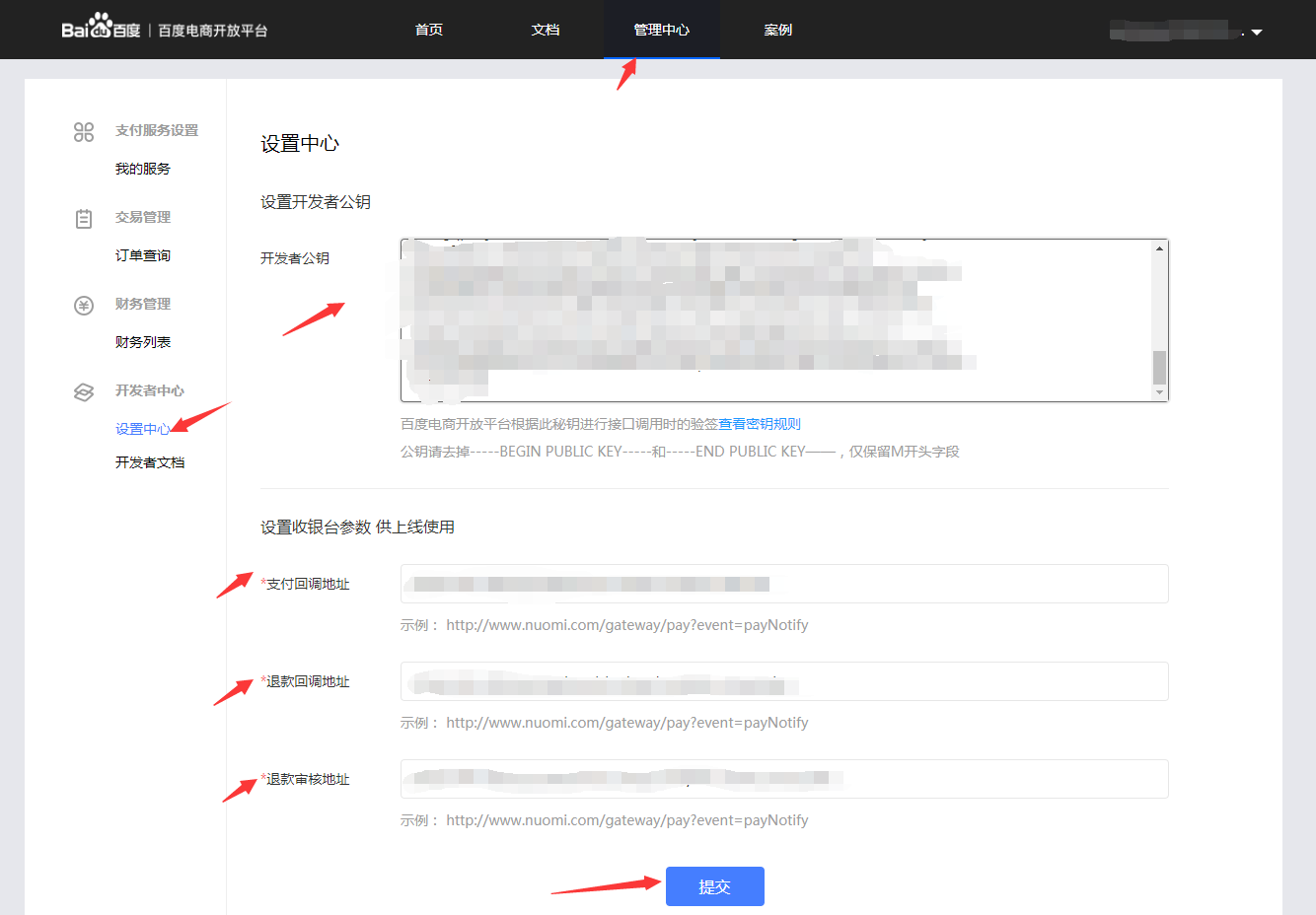Open the account dropdown arrow
The height and width of the screenshot is (915, 1316).
(1257, 33)
